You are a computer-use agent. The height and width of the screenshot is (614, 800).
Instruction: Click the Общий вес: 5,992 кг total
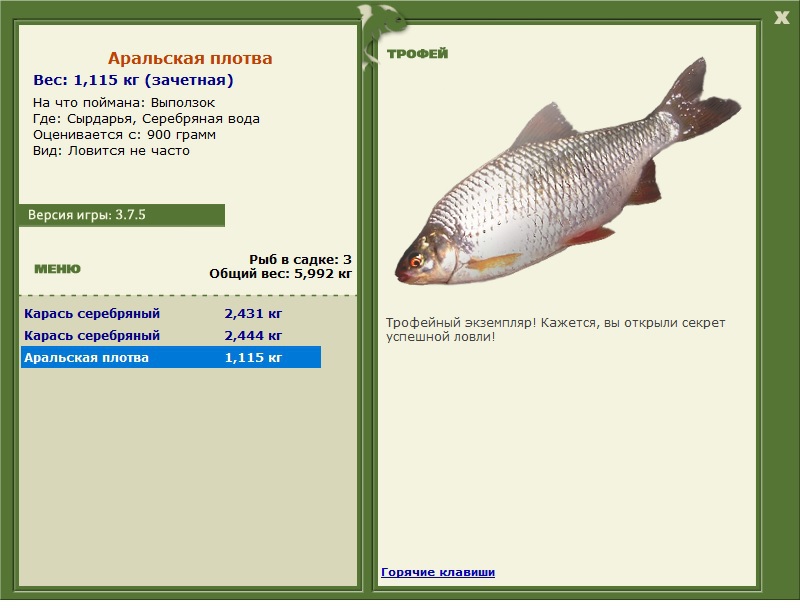click(x=280, y=273)
